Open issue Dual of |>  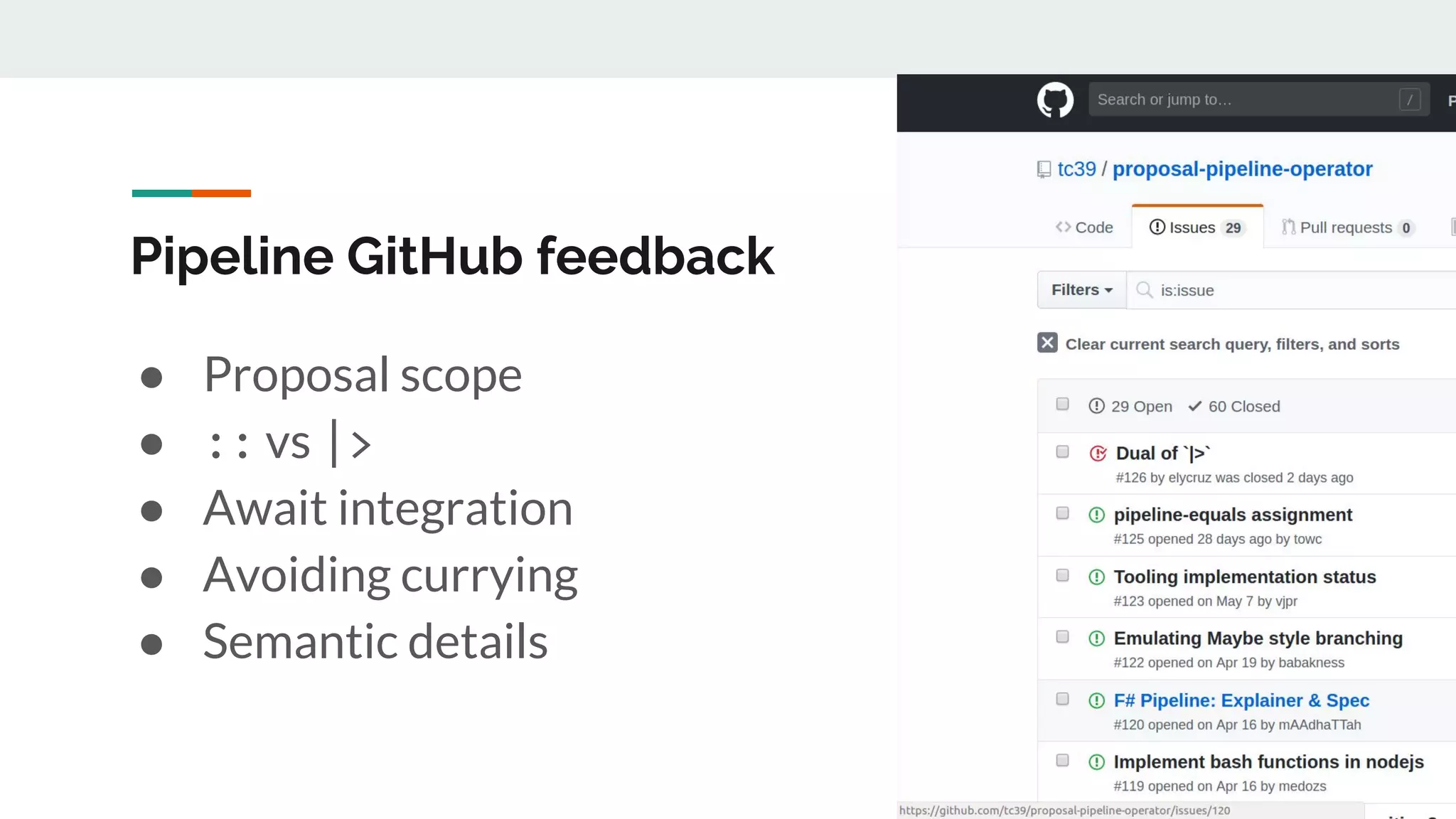coord(1162,453)
